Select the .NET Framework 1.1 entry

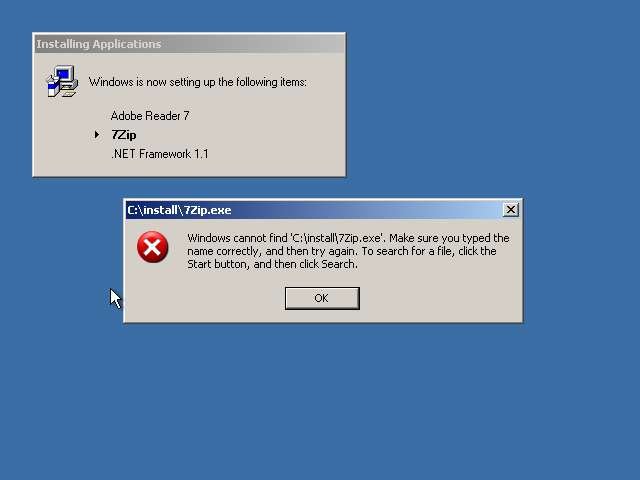coord(160,154)
